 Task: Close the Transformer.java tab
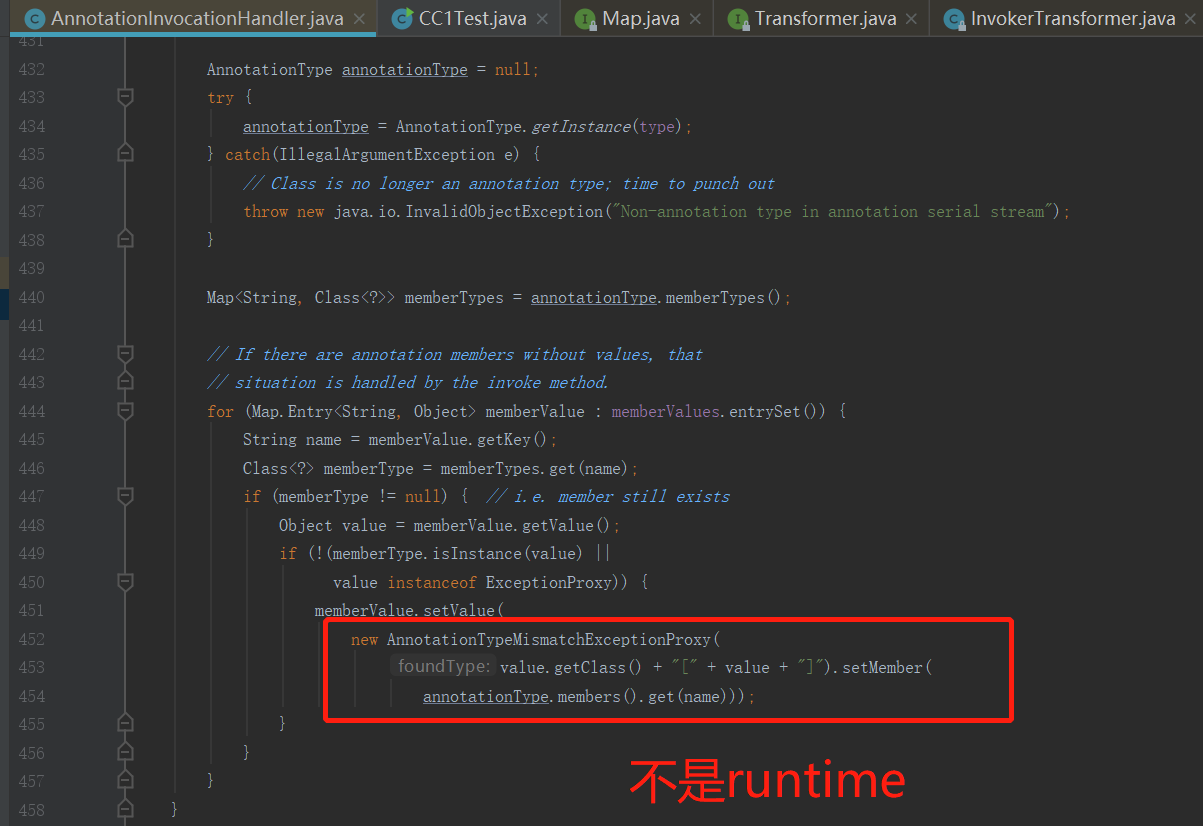point(911,19)
